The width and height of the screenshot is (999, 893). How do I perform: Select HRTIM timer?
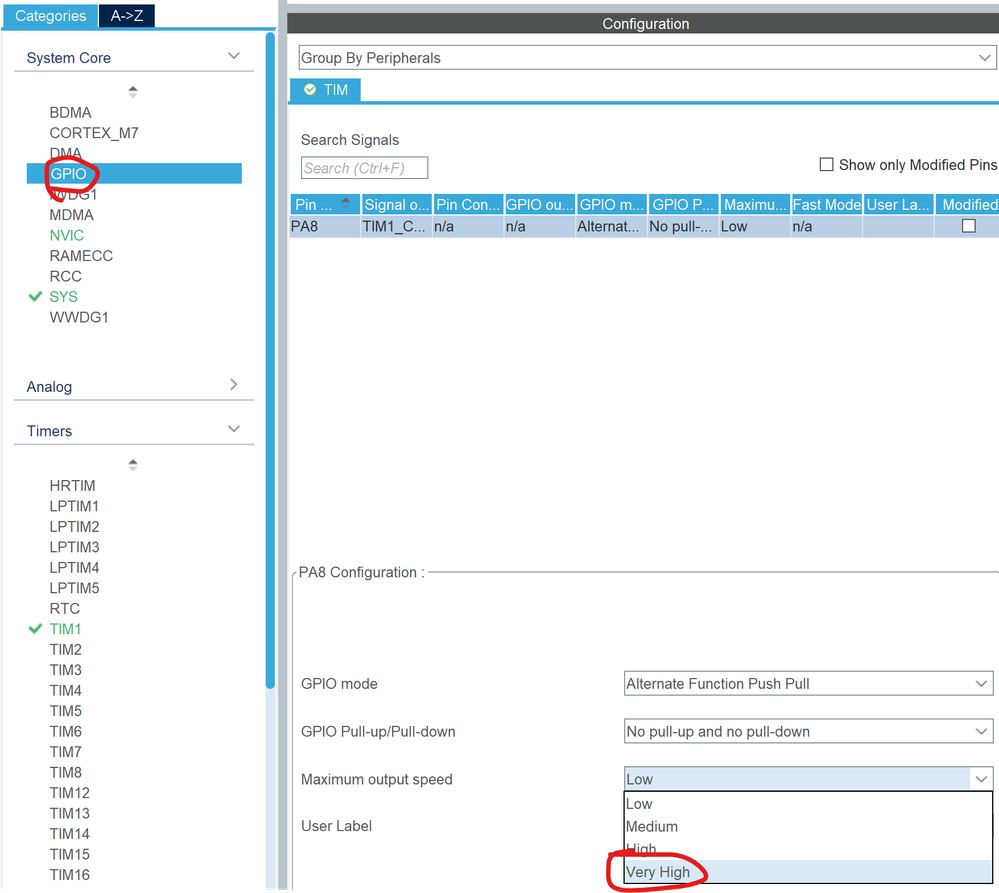pyautogui.click(x=72, y=486)
